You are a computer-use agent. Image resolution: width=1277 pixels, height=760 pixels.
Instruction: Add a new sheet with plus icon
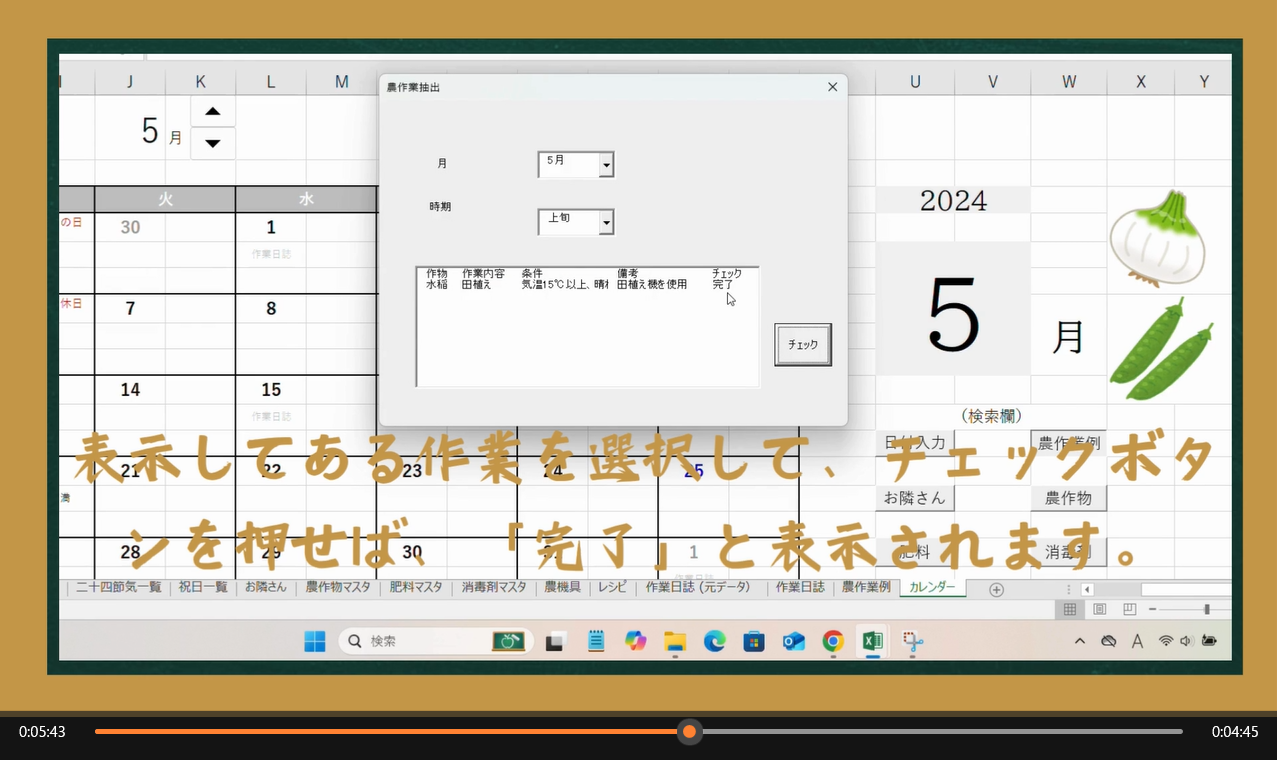click(996, 589)
